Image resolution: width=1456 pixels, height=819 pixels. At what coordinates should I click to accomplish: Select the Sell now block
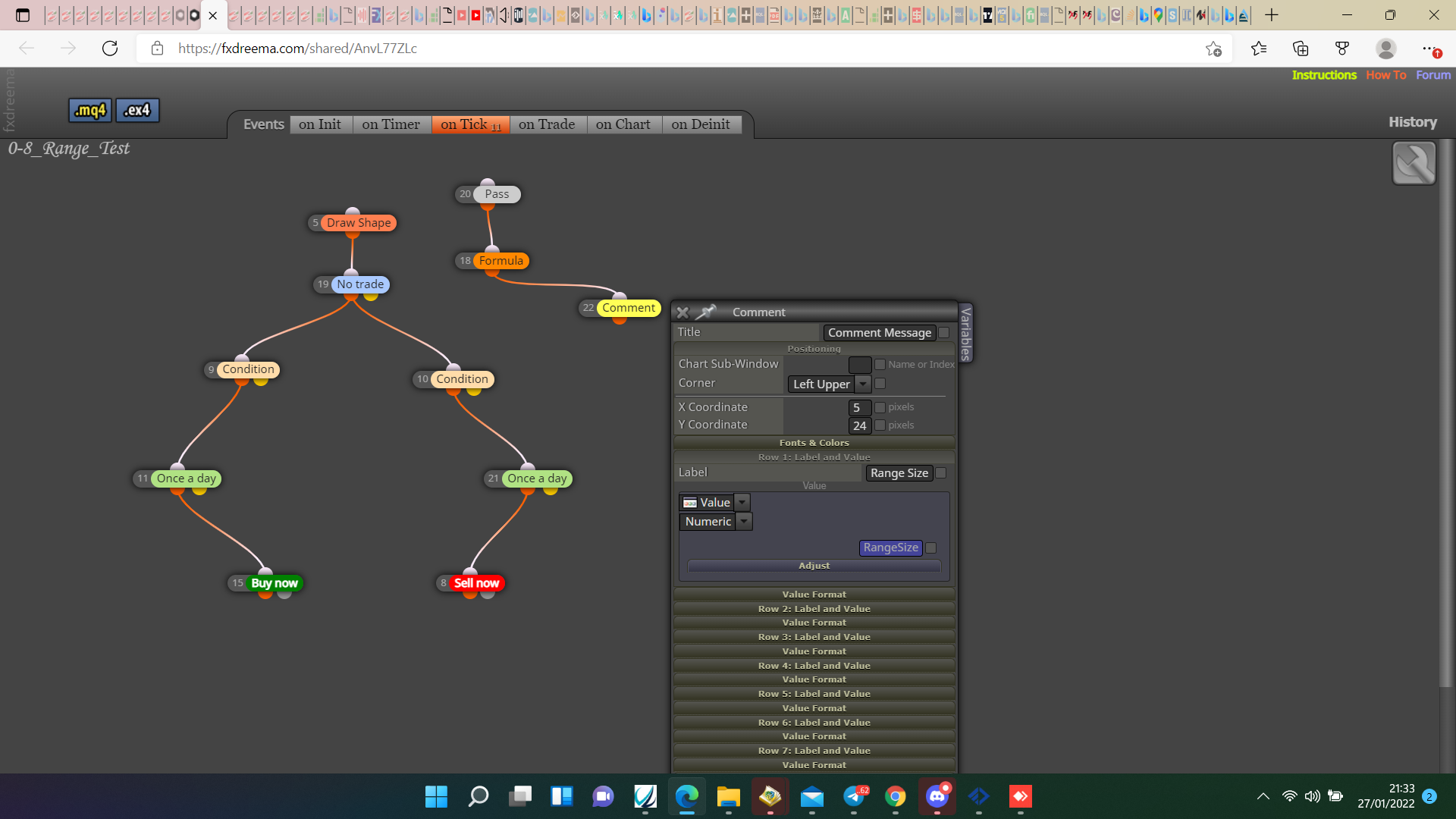[476, 583]
